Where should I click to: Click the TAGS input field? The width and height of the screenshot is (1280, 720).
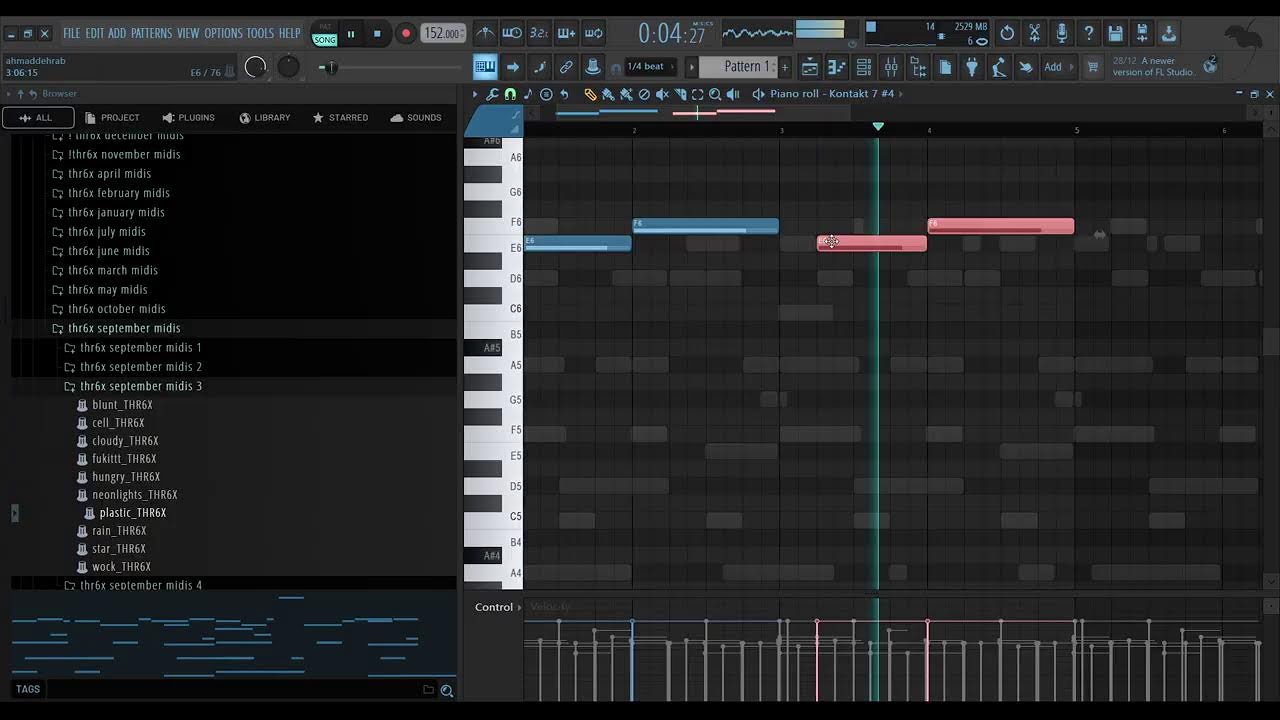[232, 690]
